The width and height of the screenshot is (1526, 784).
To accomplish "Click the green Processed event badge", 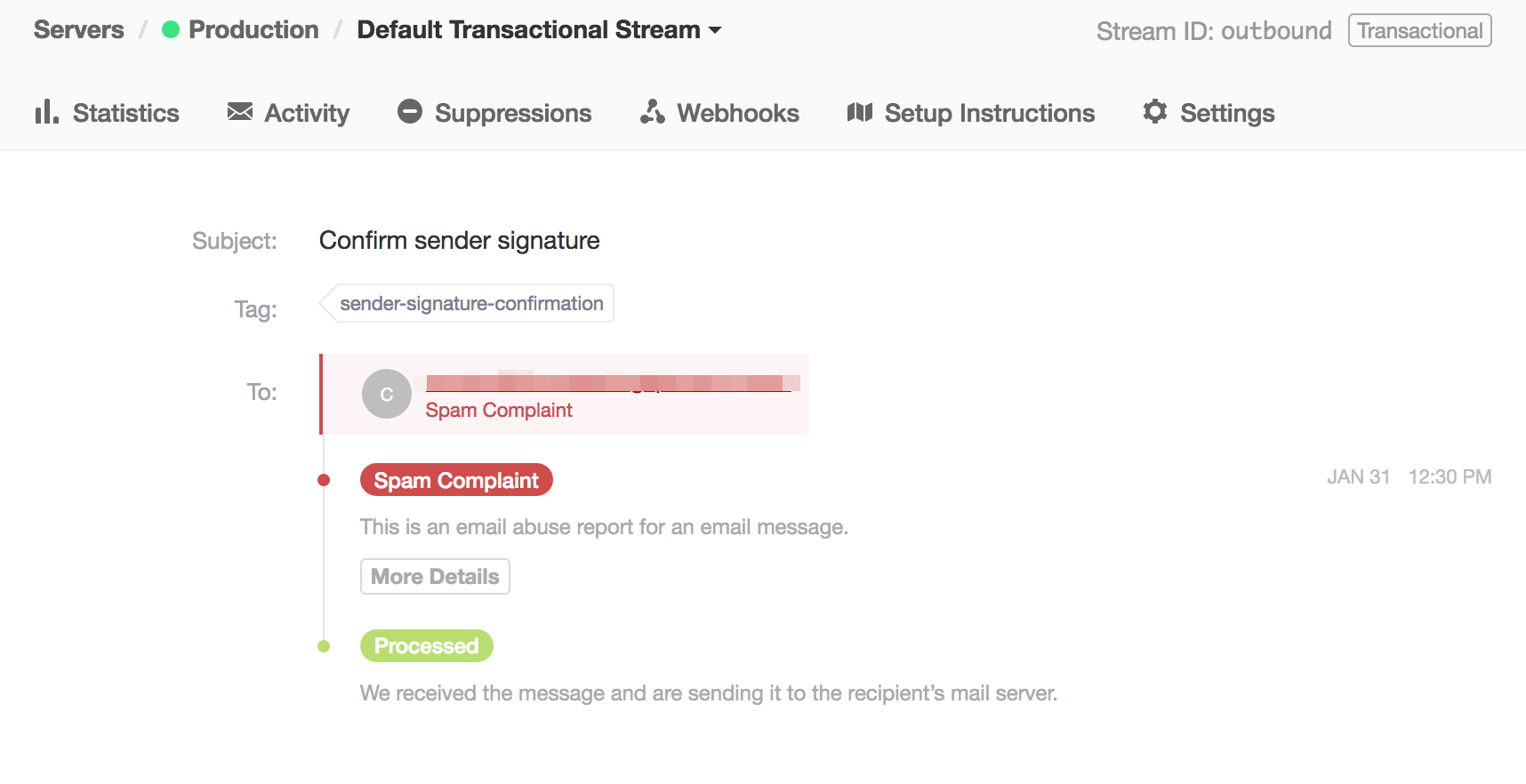I will click(426, 646).
